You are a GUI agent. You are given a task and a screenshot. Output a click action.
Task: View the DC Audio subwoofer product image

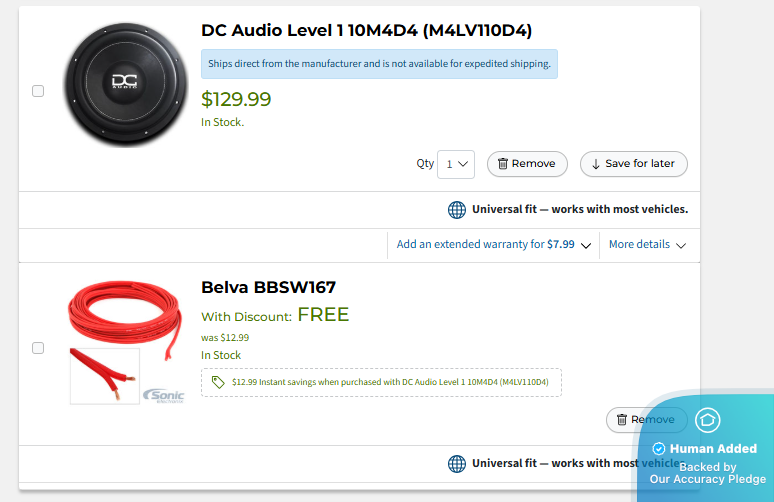(x=126, y=85)
